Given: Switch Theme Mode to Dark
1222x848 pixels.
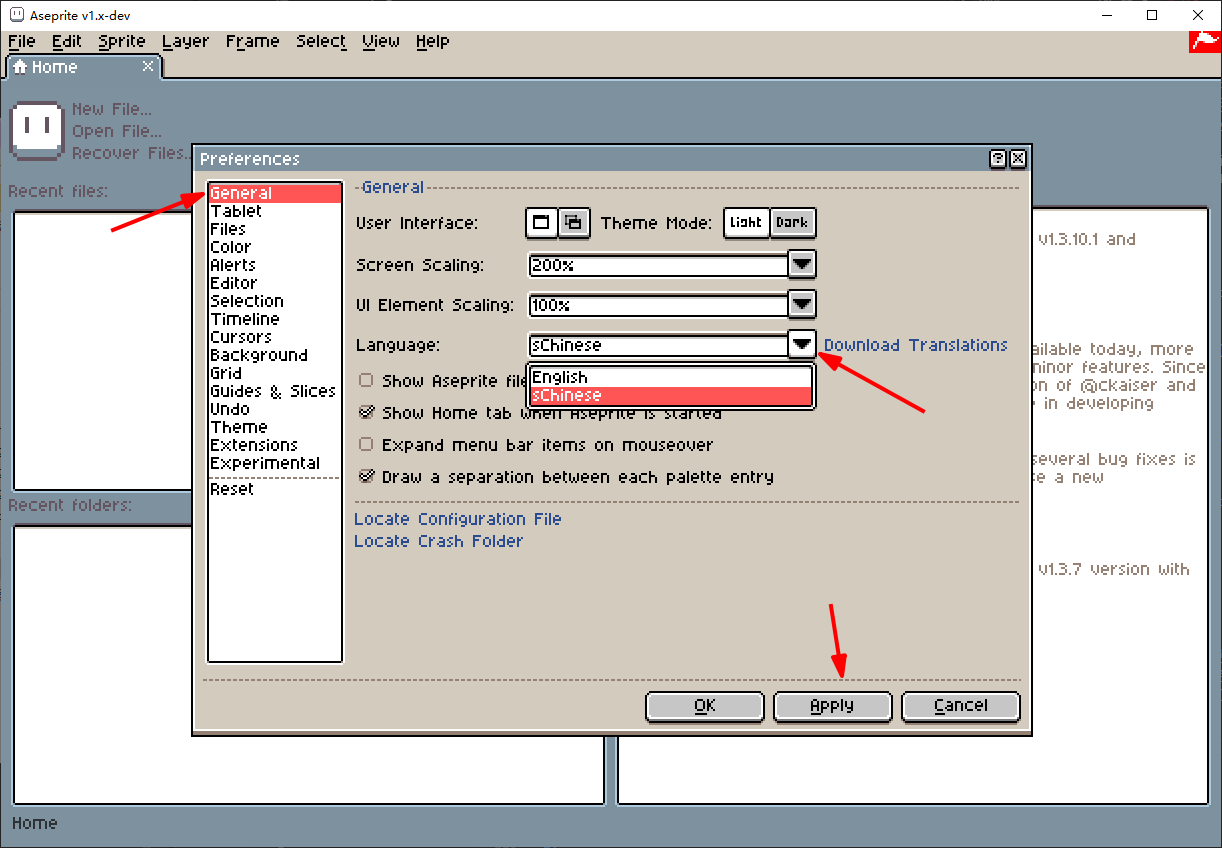Looking at the screenshot, I should [792, 223].
